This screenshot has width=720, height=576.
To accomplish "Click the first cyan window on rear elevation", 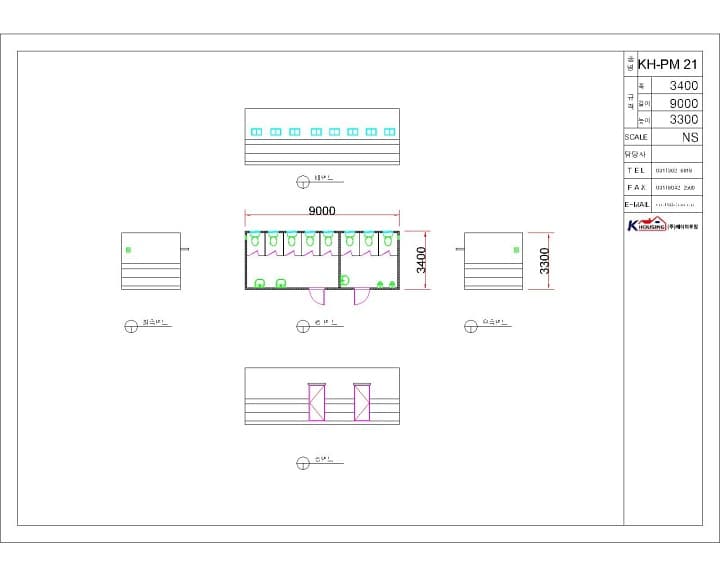I will point(256,132).
